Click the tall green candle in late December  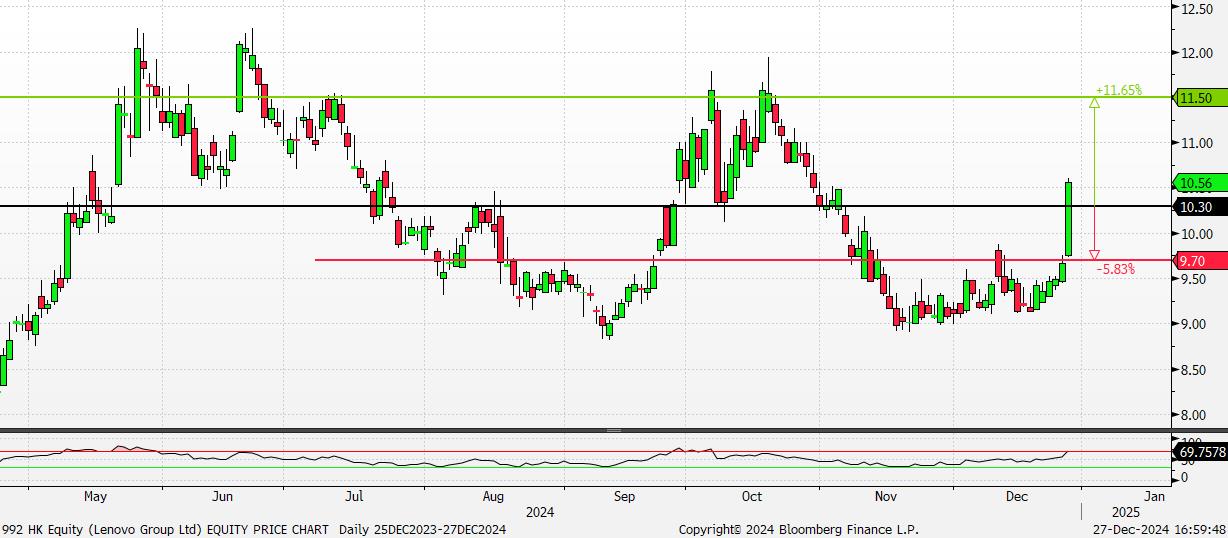(1069, 218)
